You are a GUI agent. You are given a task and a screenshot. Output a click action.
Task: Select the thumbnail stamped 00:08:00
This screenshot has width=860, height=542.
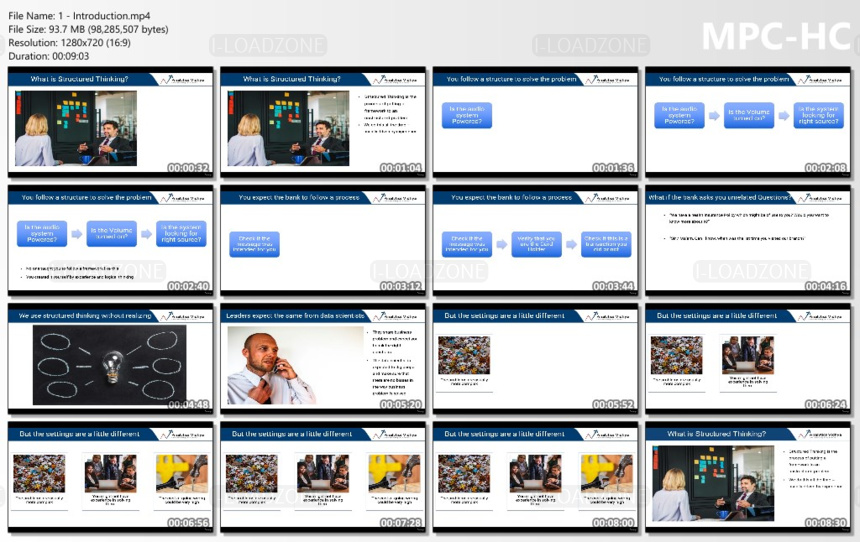(x=535, y=477)
